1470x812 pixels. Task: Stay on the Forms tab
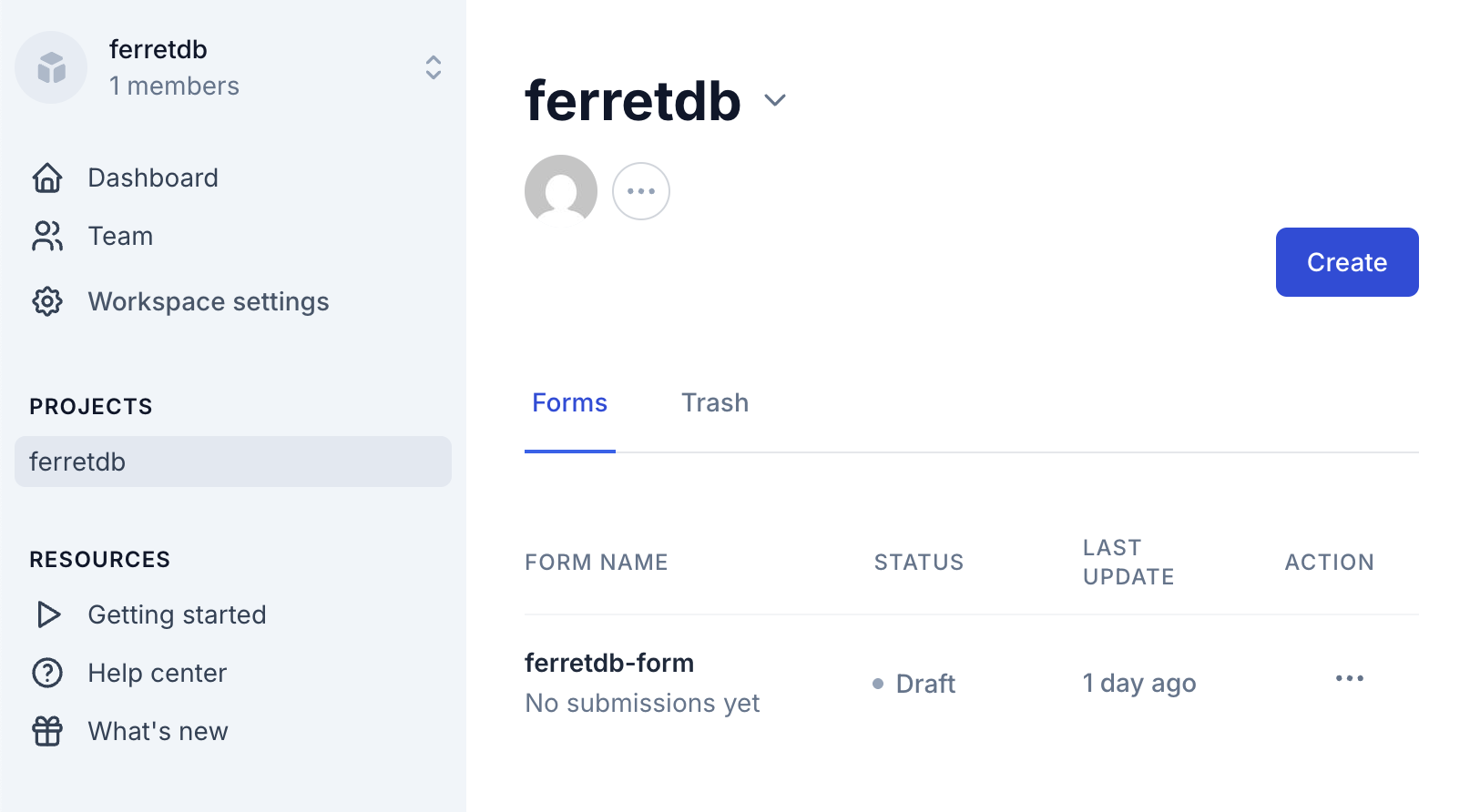point(569,402)
